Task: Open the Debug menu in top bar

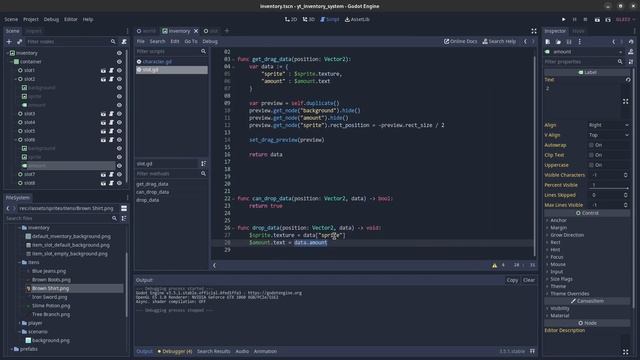Action: pos(51,19)
